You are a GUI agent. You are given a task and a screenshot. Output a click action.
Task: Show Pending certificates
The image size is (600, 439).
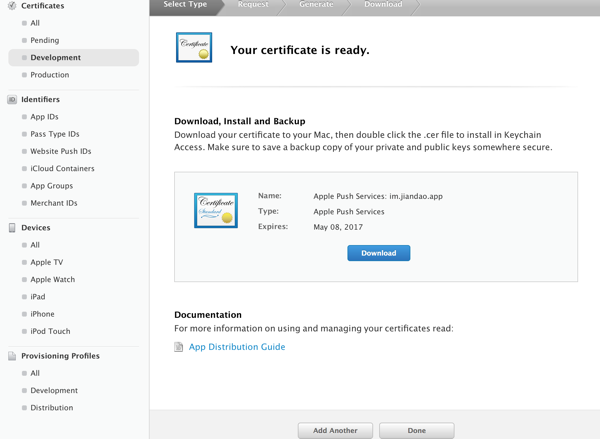point(45,40)
